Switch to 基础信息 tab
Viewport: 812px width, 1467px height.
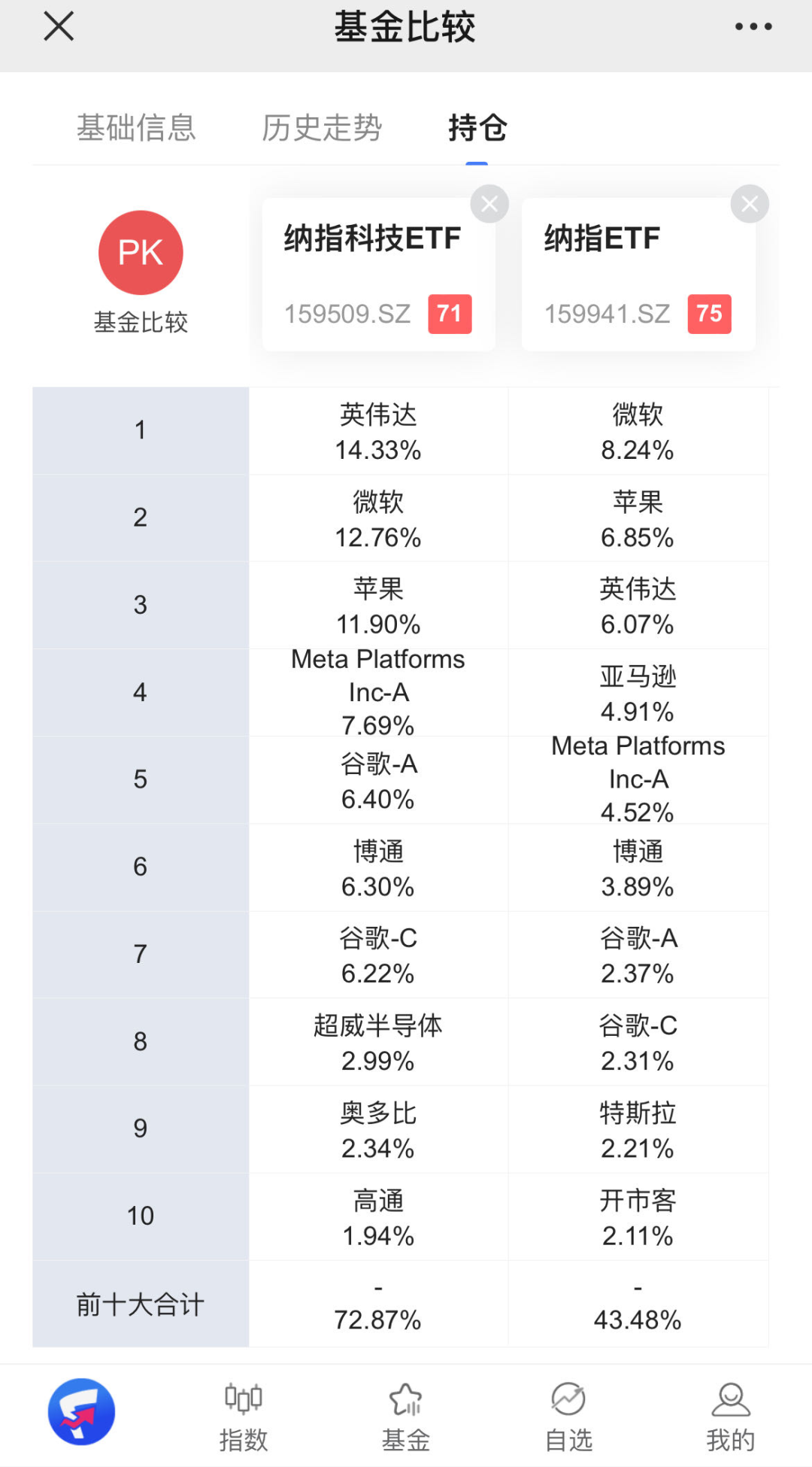136,128
